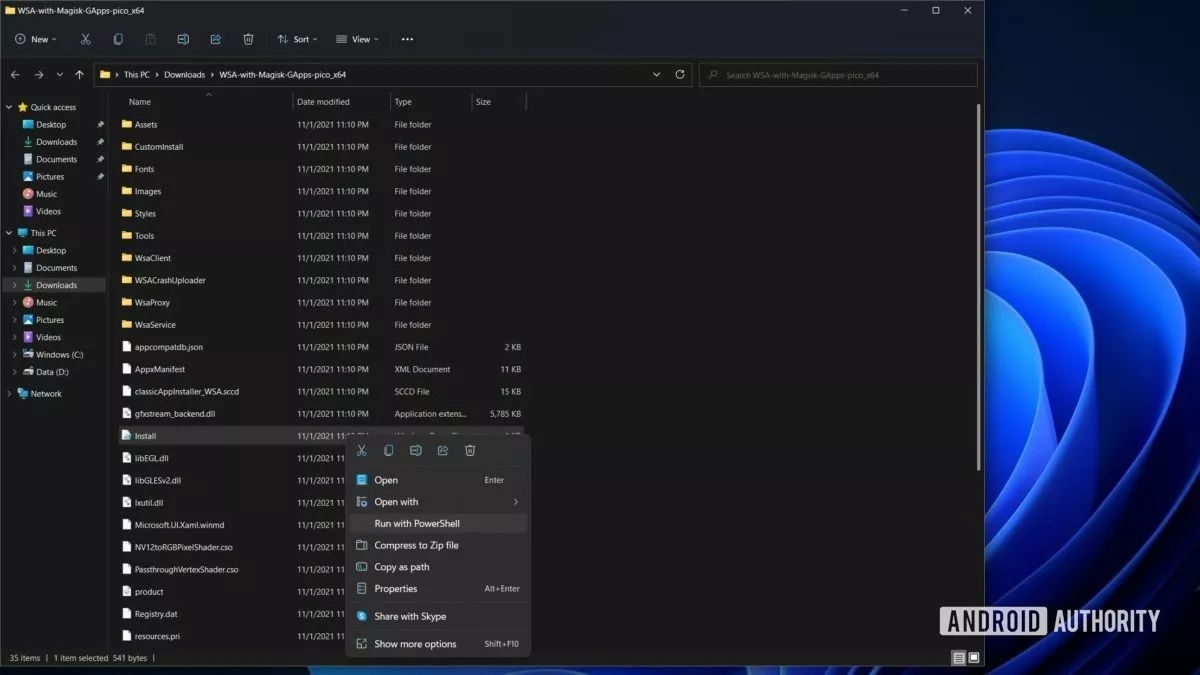
Task: Collapse This PC tree section
Action: 9,233
